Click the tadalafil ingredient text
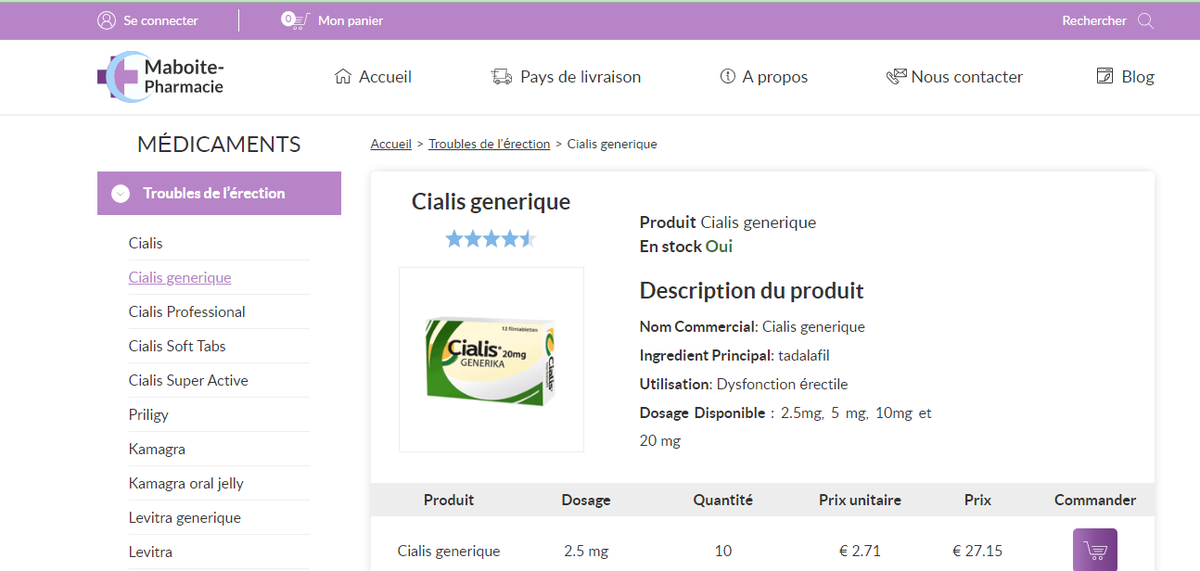 [803, 355]
